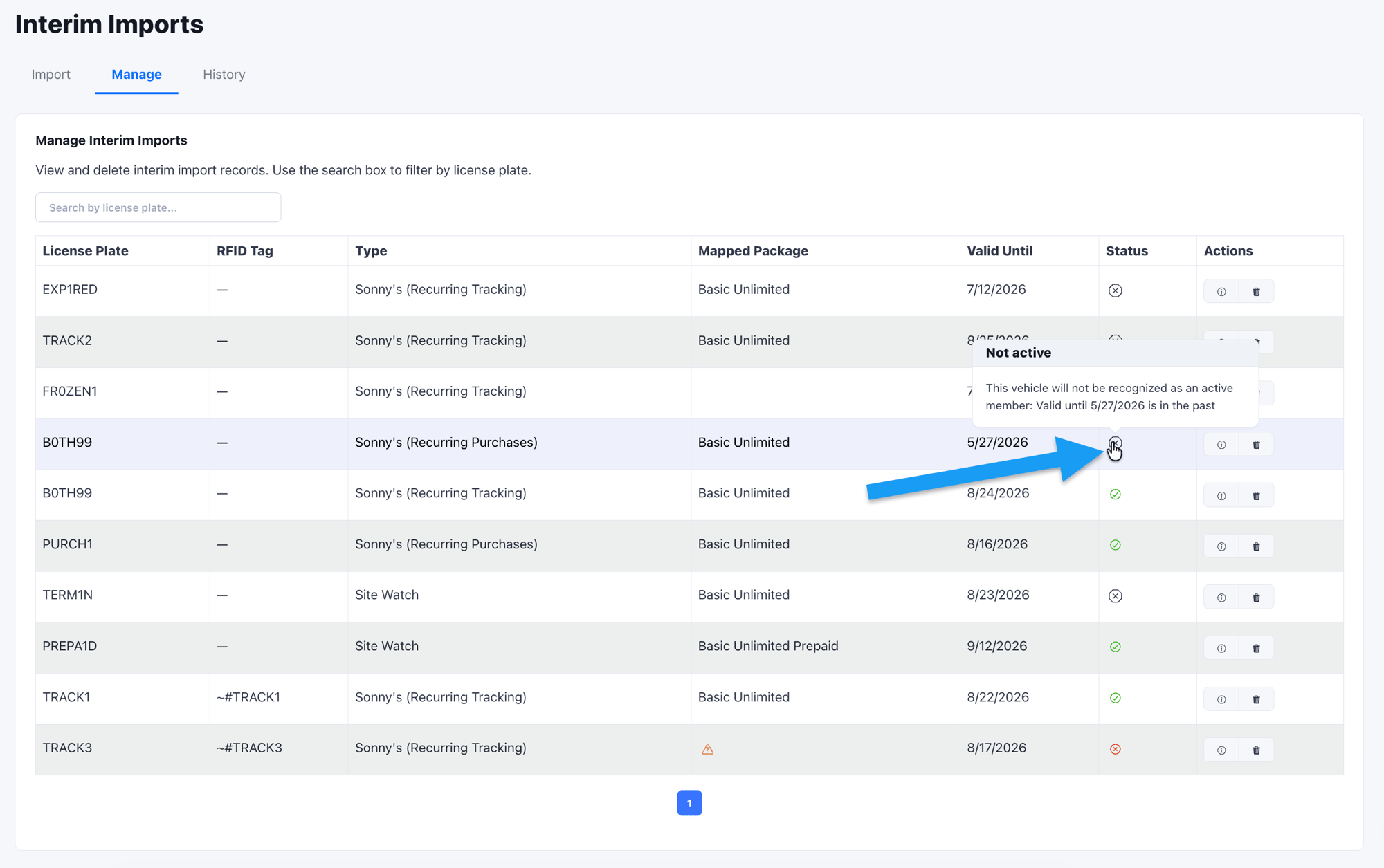
Task: Remove the TRACK3 import record
Action: click(1256, 750)
